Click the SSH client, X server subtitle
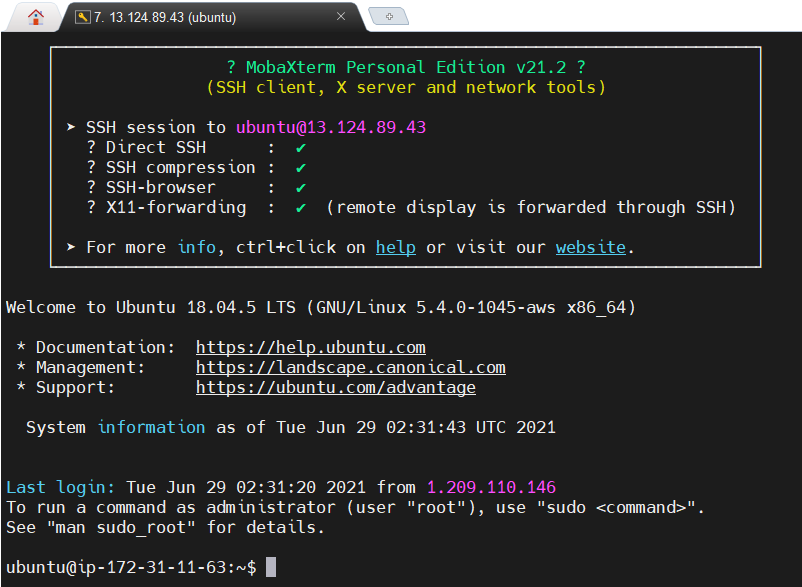 pos(406,87)
